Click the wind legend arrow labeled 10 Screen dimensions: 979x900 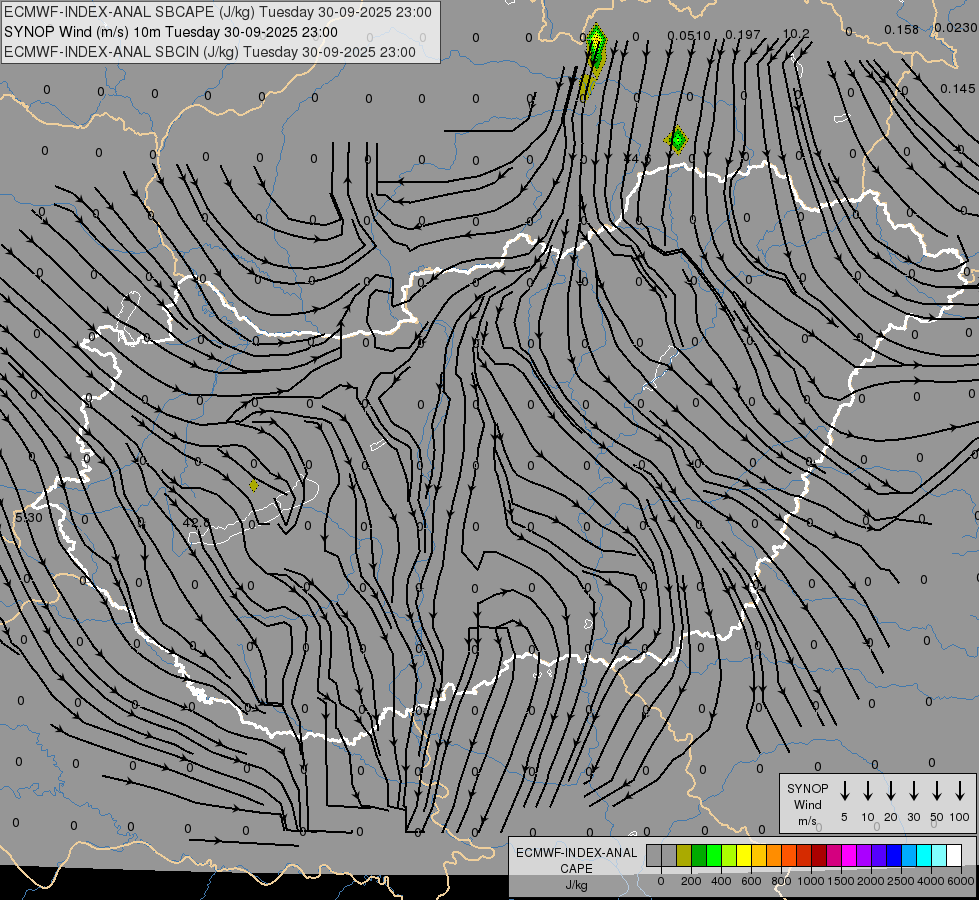pyautogui.click(x=868, y=791)
